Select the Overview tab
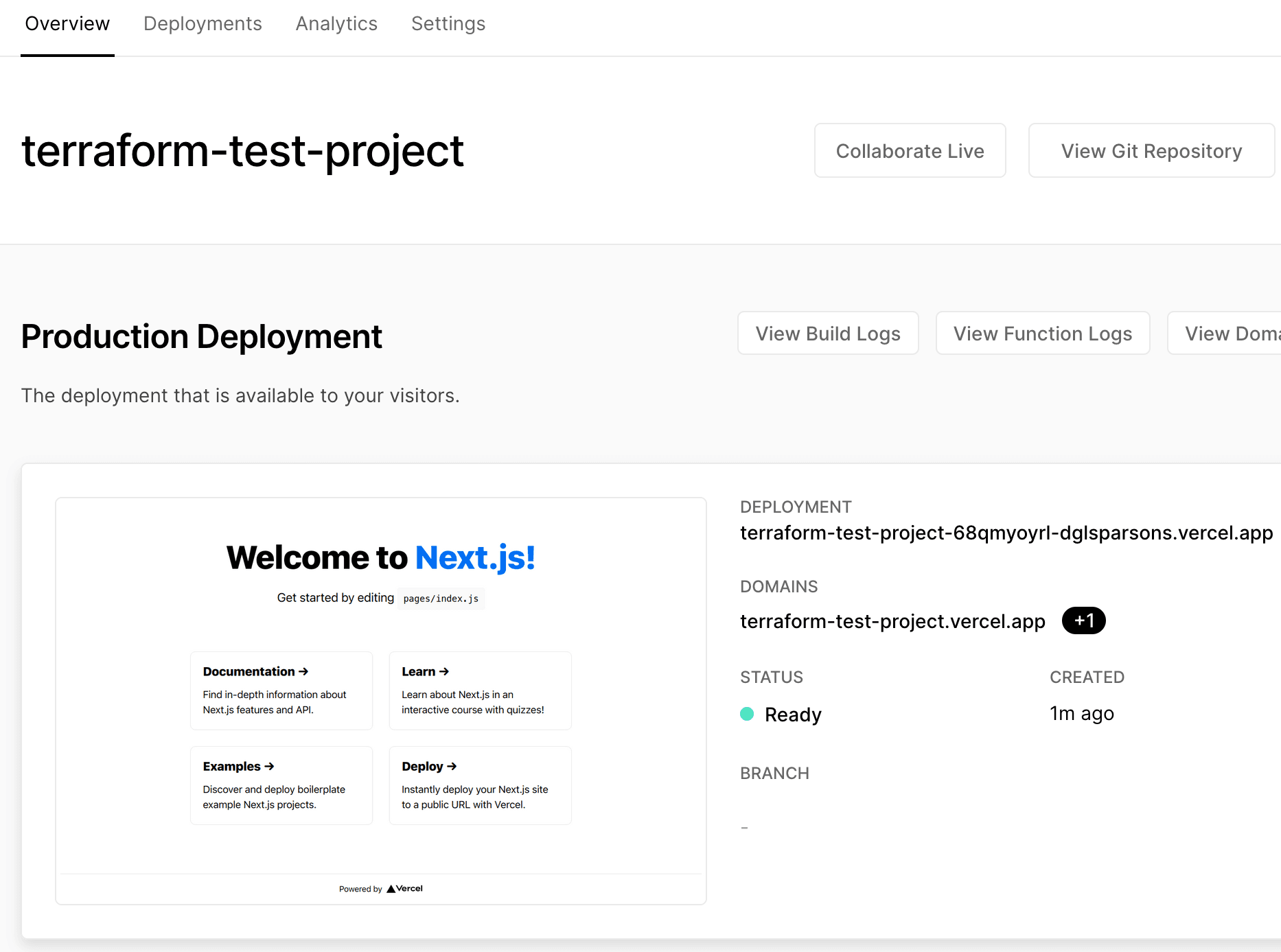The height and width of the screenshot is (952, 1281). point(67,23)
